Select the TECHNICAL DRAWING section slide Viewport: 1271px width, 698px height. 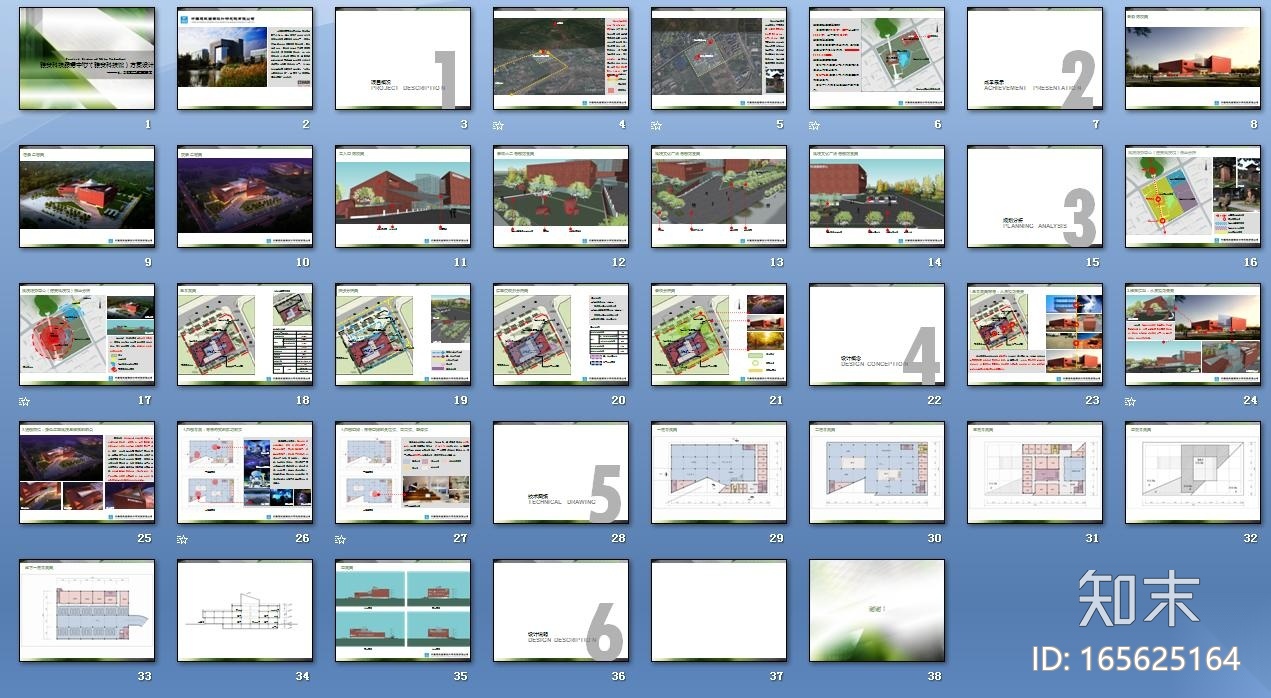click(x=560, y=472)
